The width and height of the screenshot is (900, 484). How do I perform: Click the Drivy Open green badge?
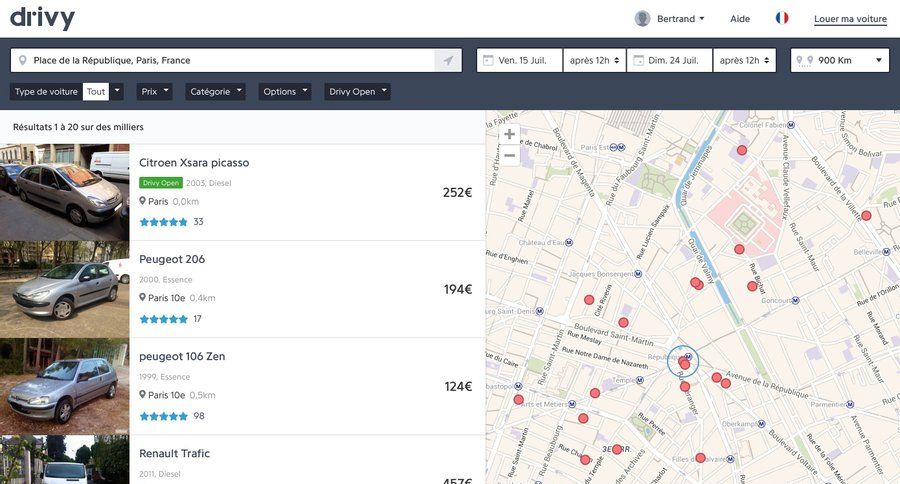click(161, 183)
